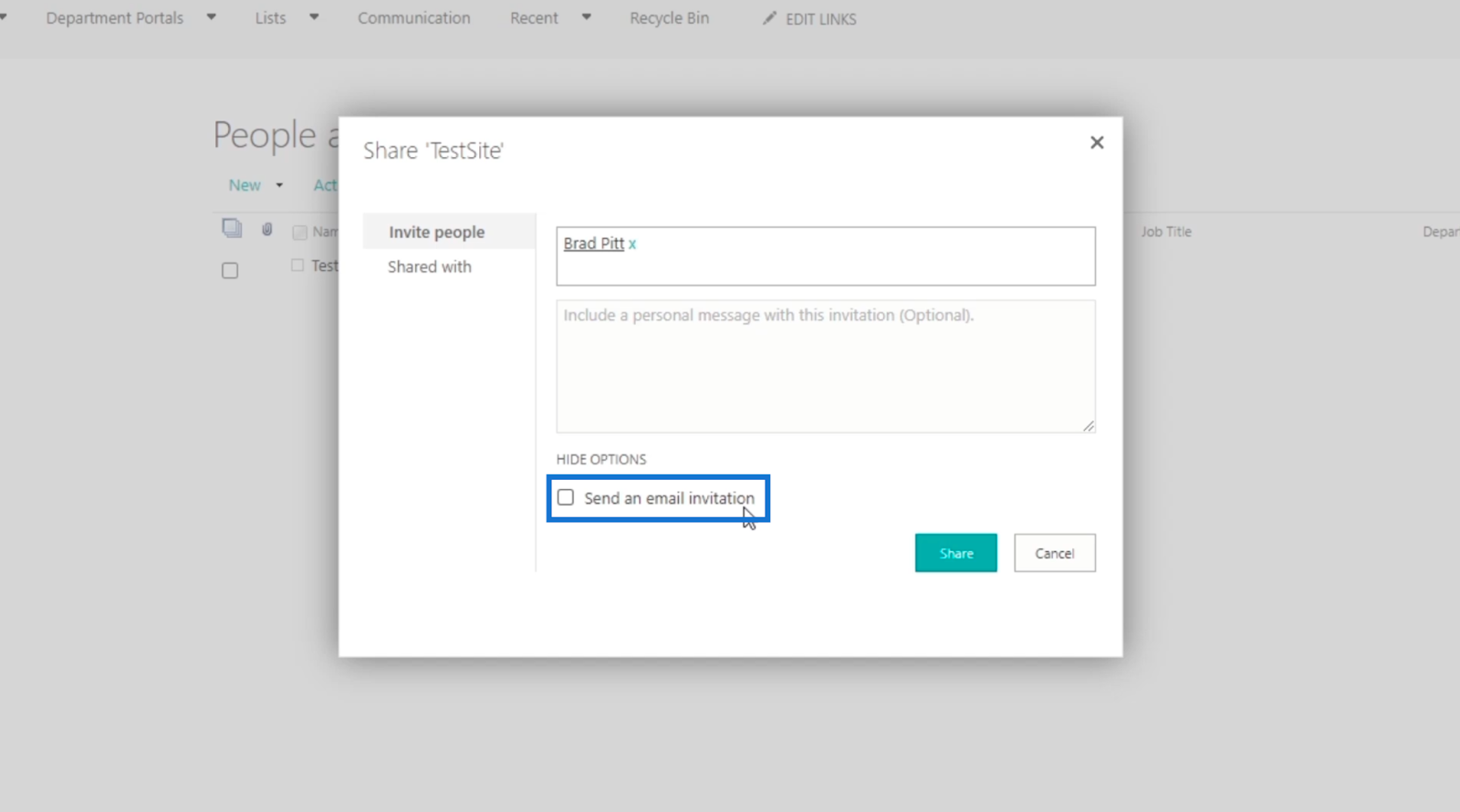Expand the Recent dropdown arrow

pyautogui.click(x=587, y=17)
